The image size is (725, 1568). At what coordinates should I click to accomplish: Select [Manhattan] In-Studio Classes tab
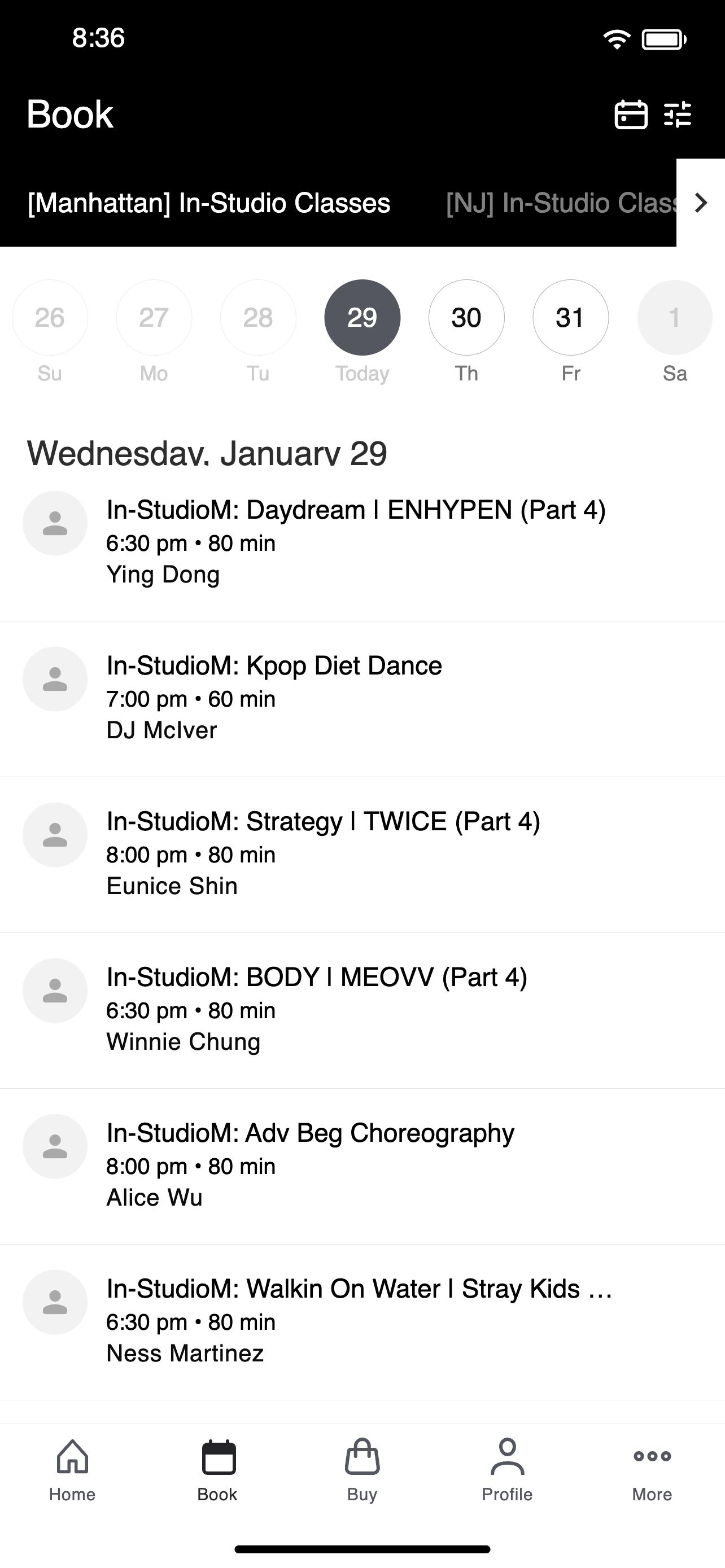click(209, 203)
